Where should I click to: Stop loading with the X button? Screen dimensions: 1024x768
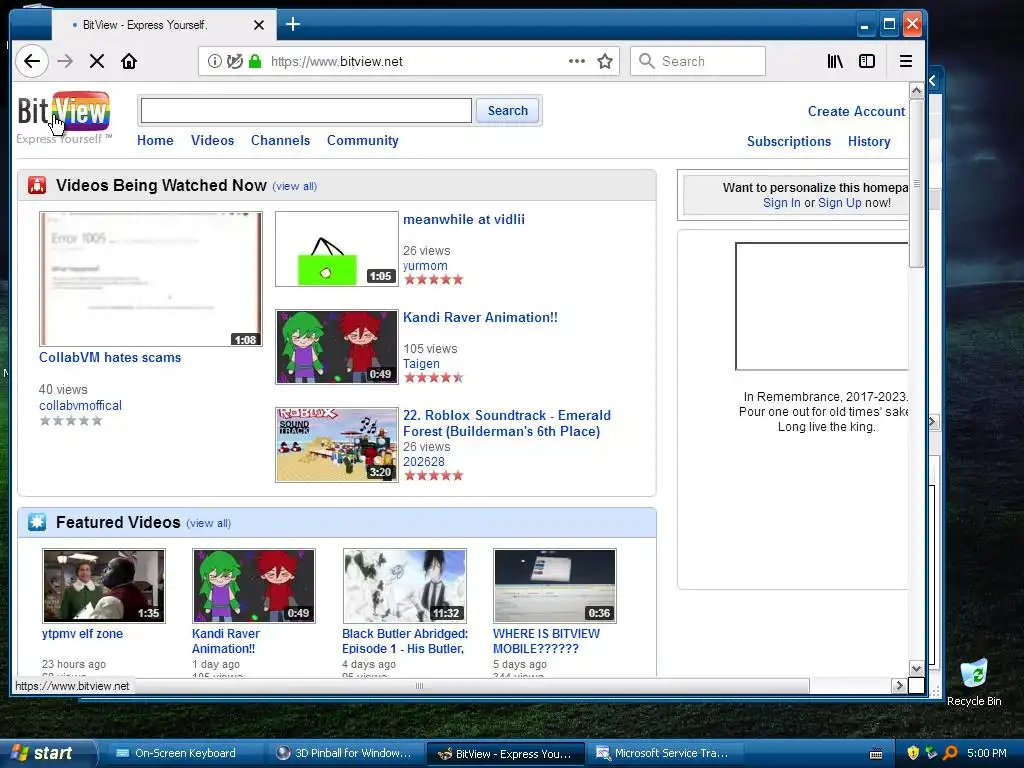coord(97,61)
